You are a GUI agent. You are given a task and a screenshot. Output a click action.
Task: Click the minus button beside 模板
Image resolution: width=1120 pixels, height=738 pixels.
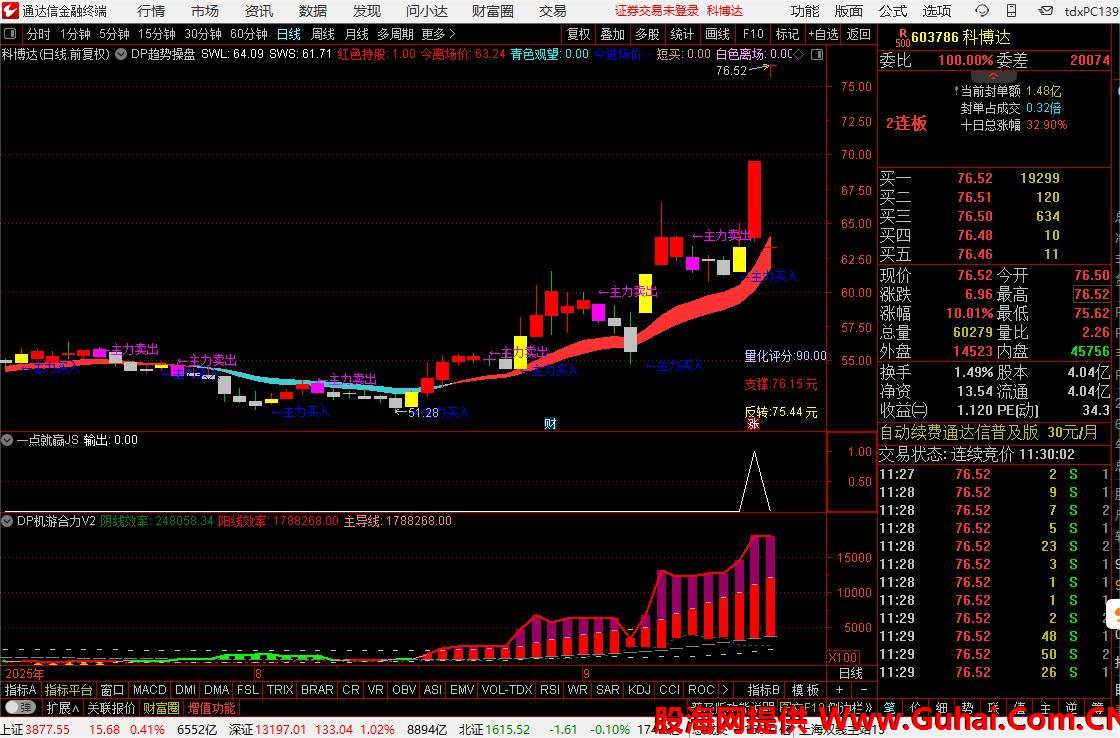(x=864, y=690)
